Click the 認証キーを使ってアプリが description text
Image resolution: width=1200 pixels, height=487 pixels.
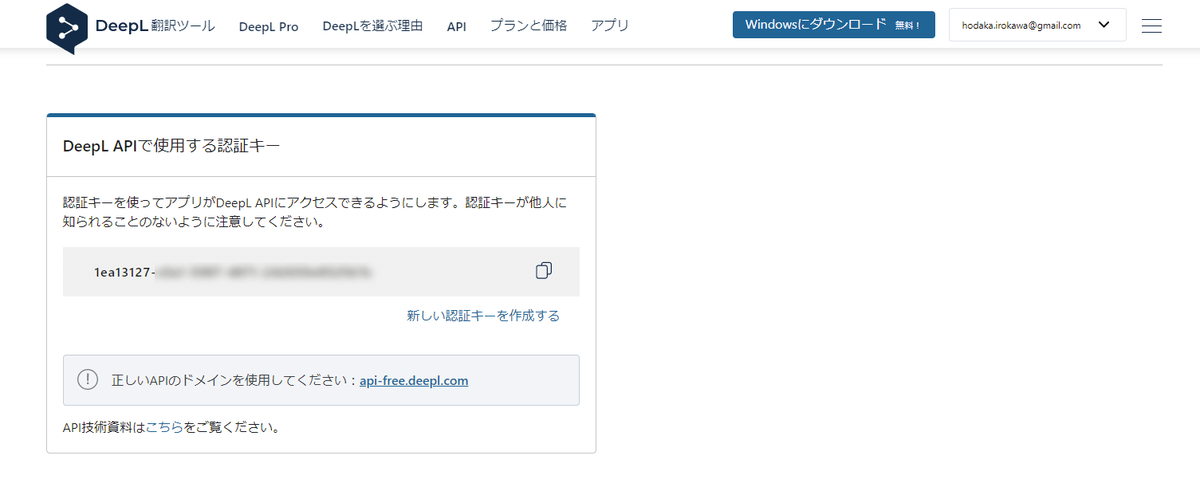[x=314, y=212]
